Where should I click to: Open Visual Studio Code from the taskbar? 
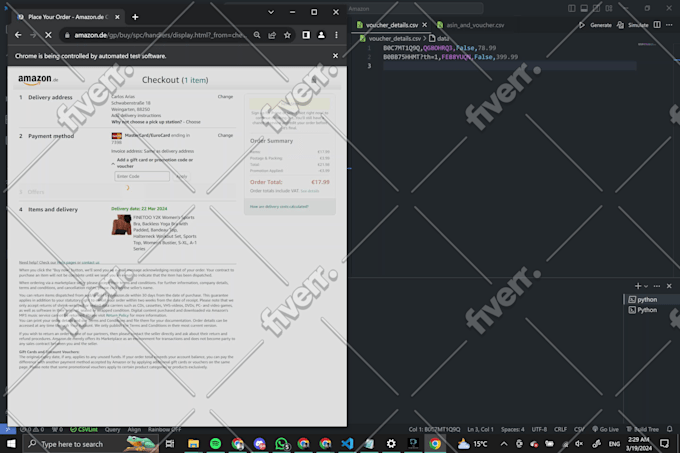pyautogui.click(x=347, y=444)
